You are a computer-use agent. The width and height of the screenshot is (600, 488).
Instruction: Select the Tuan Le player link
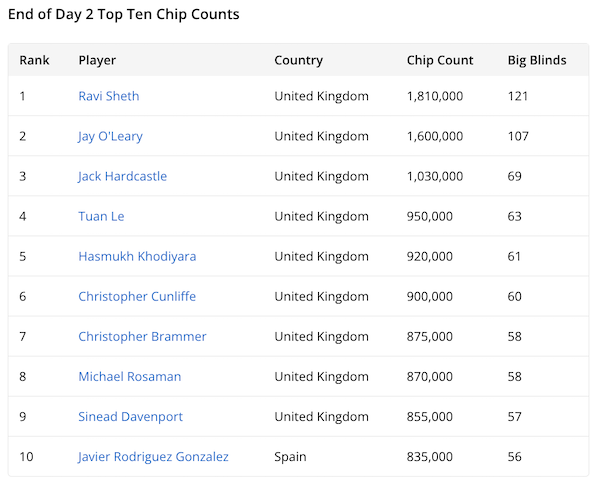click(101, 216)
